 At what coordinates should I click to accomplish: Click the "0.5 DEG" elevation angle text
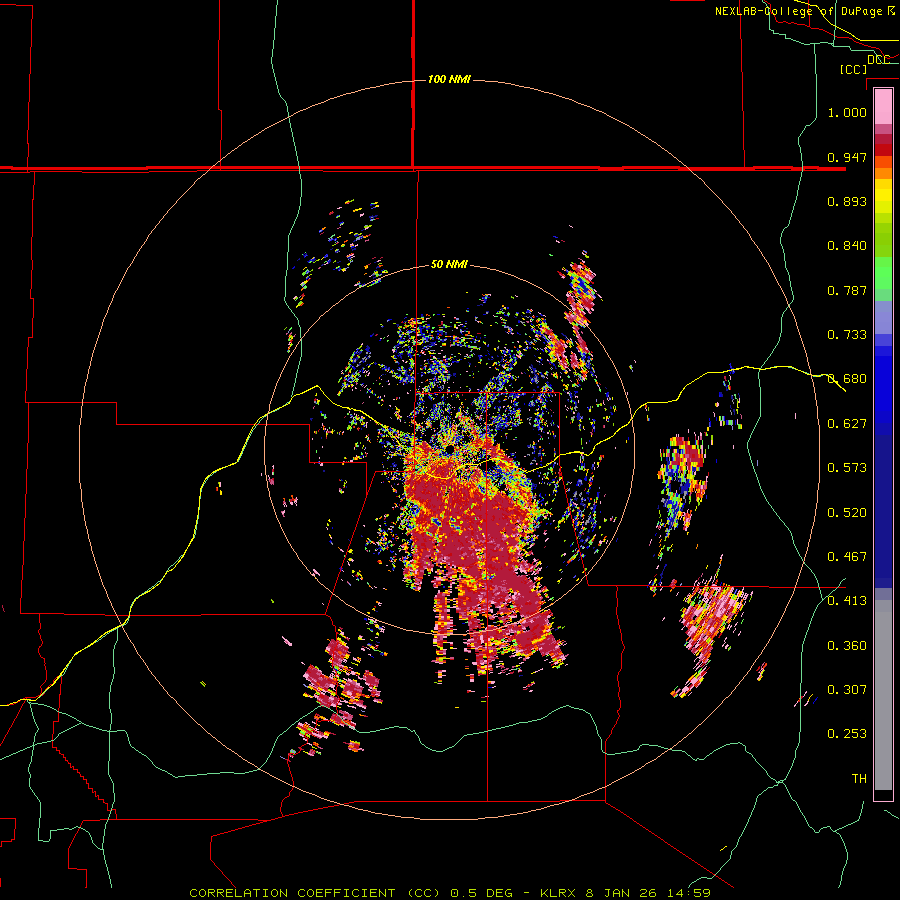click(480, 893)
